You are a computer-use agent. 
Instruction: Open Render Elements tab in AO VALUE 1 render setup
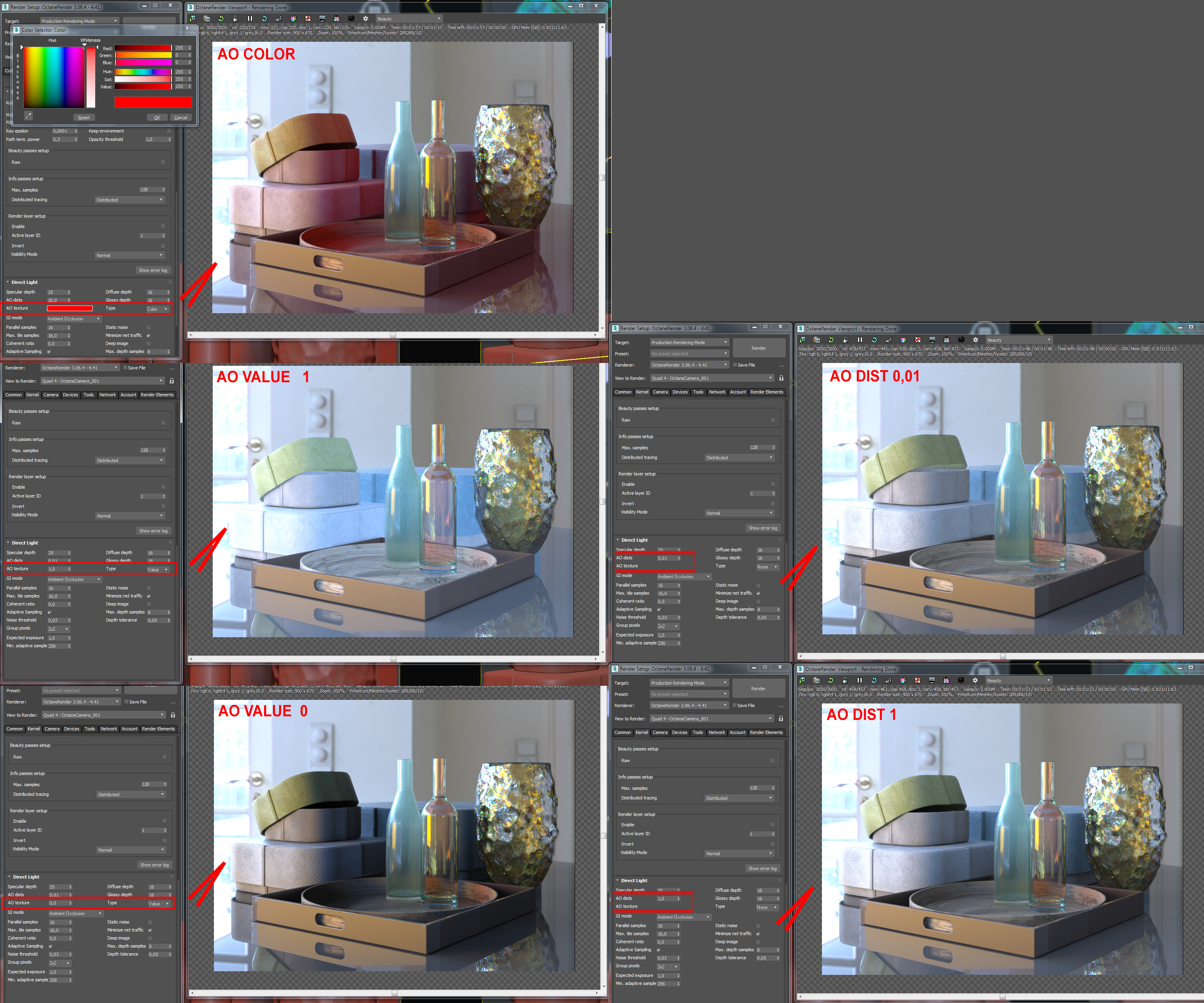tap(157, 395)
